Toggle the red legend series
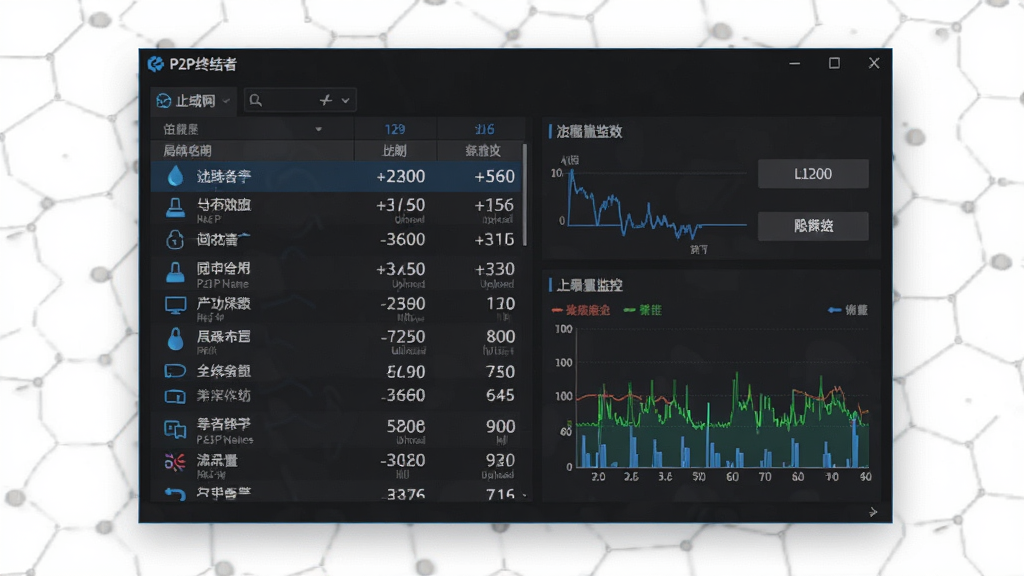This screenshot has height=576, width=1024. coord(581,310)
